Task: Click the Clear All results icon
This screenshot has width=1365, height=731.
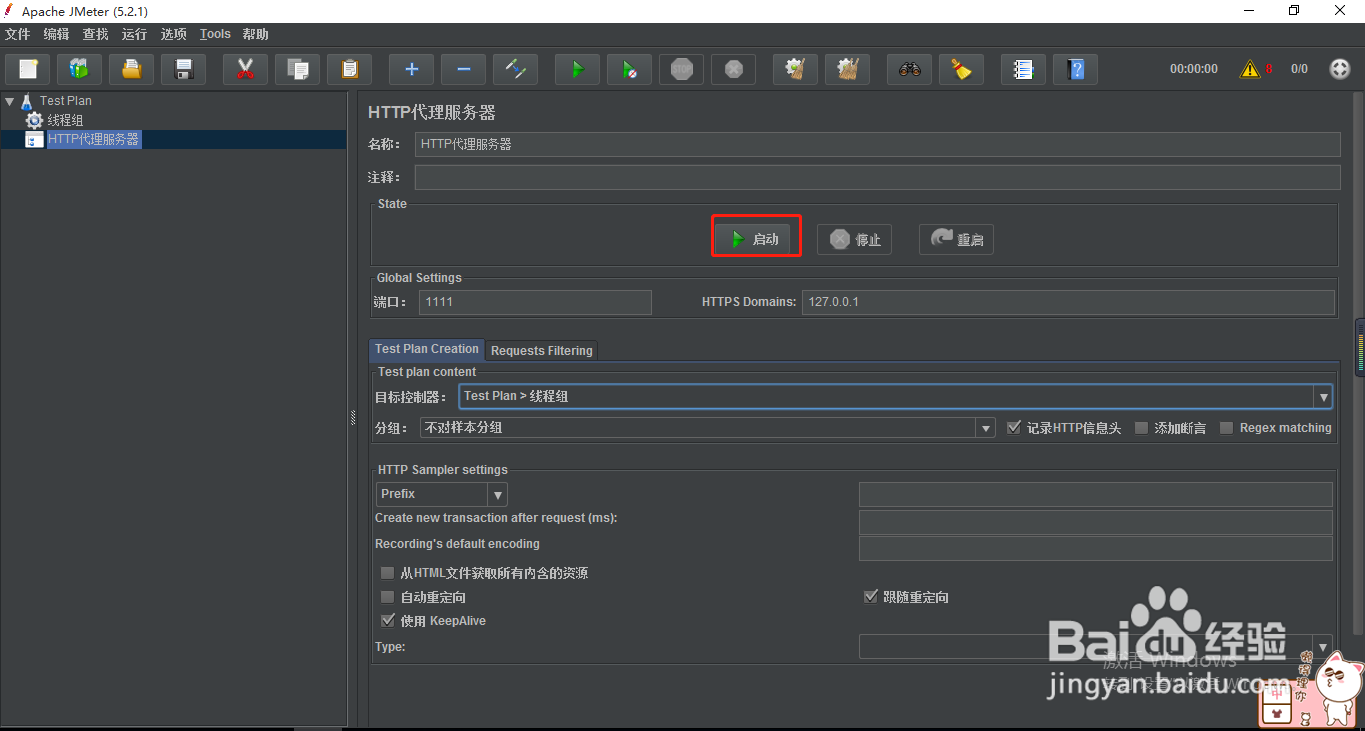Action: click(x=847, y=69)
